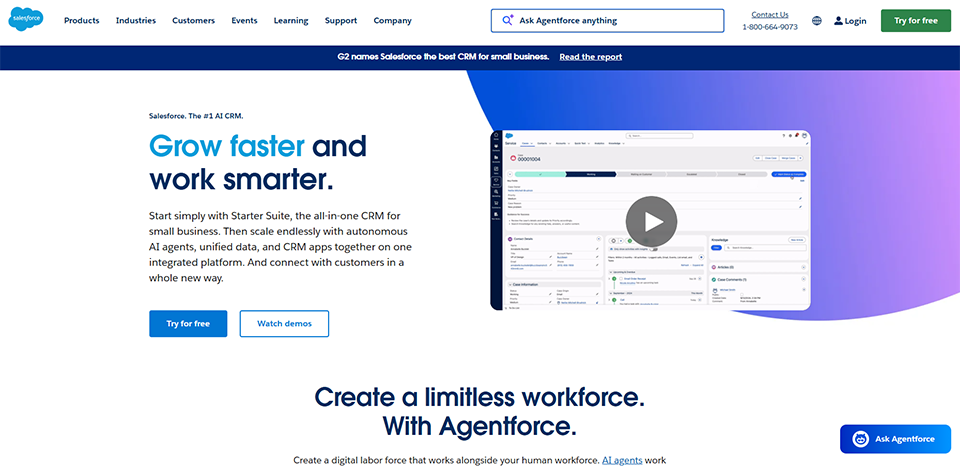The width and height of the screenshot is (960, 467).
Task: Open the Company menu
Action: click(x=392, y=20)
